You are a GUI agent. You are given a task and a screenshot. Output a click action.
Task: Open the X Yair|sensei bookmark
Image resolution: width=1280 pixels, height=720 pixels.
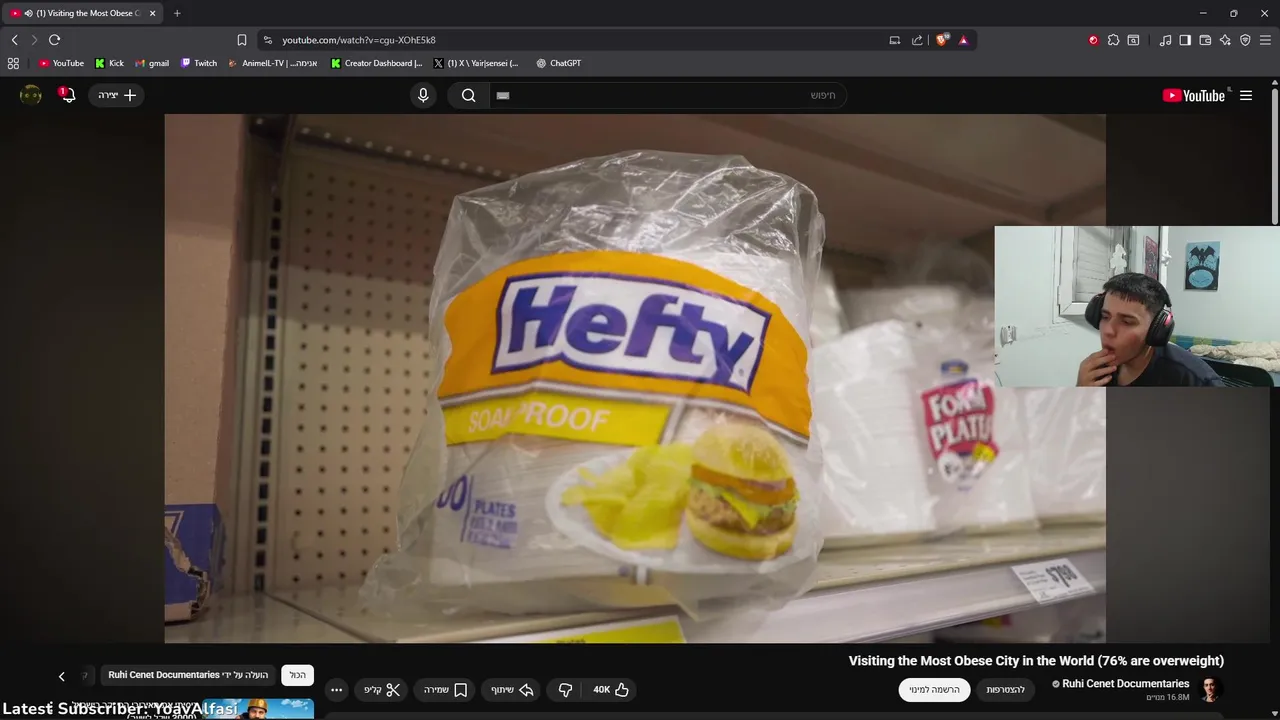(476, 63)
